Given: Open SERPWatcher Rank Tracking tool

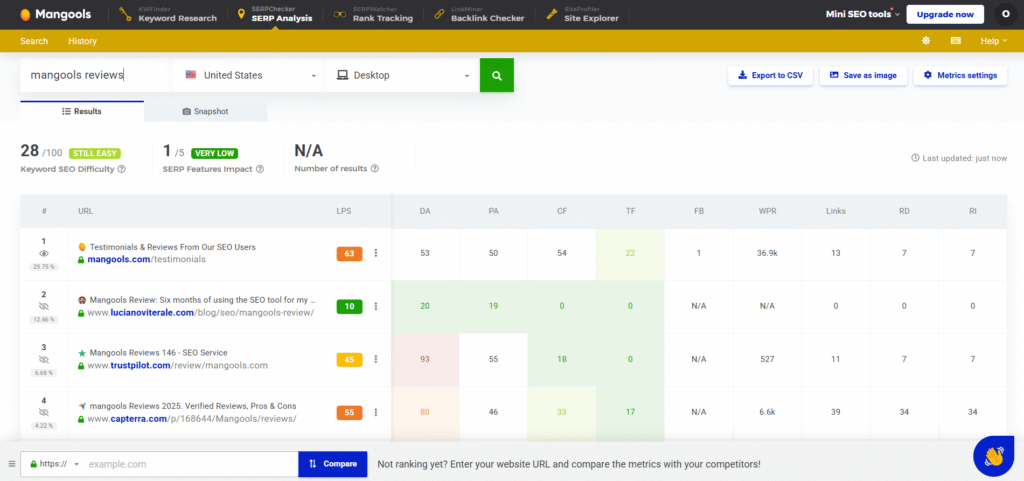Looking at the screenshot, I should pyautogui.click(x=373, y=14).
